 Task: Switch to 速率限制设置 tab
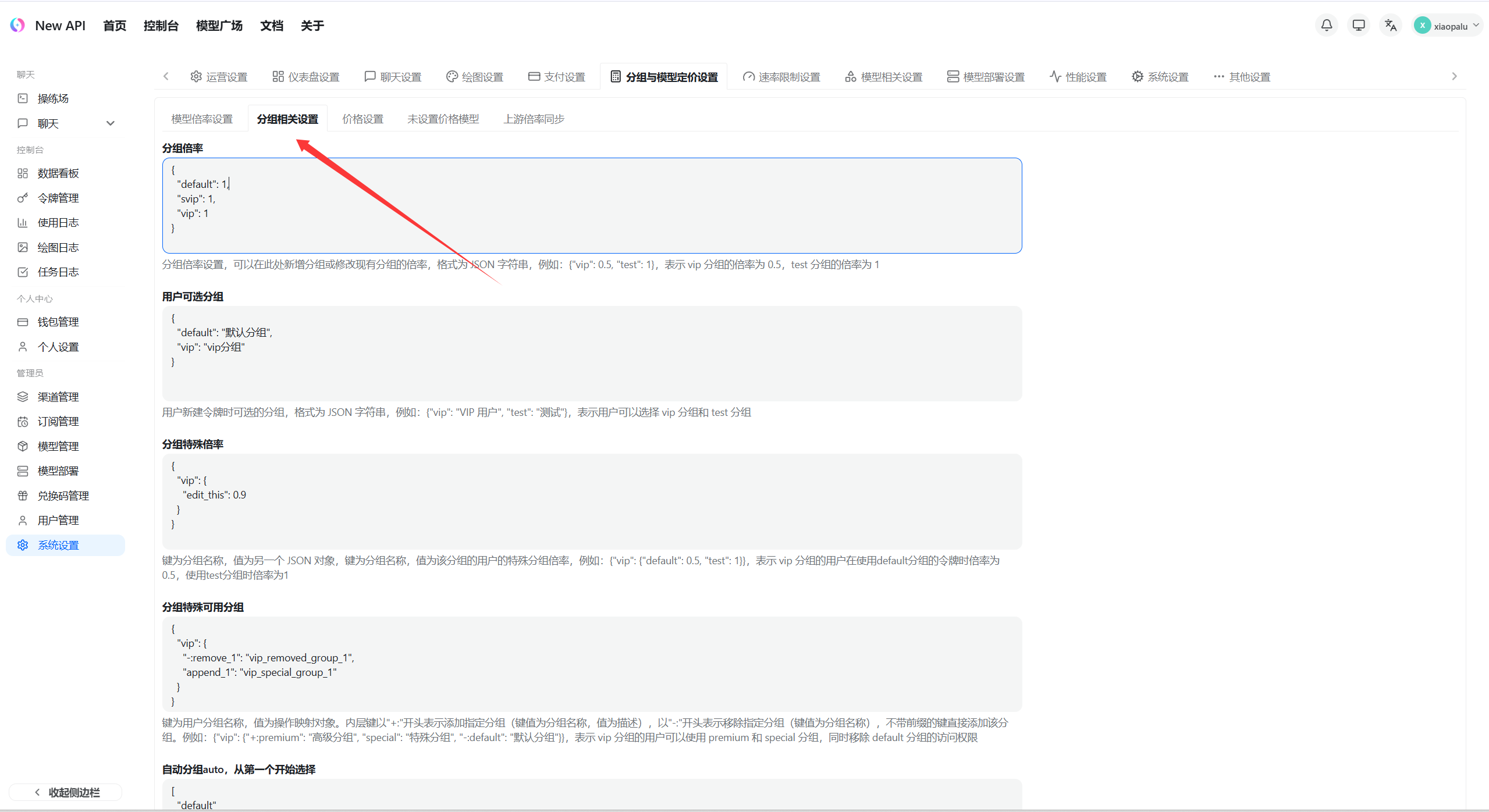[x=781, y=77]
